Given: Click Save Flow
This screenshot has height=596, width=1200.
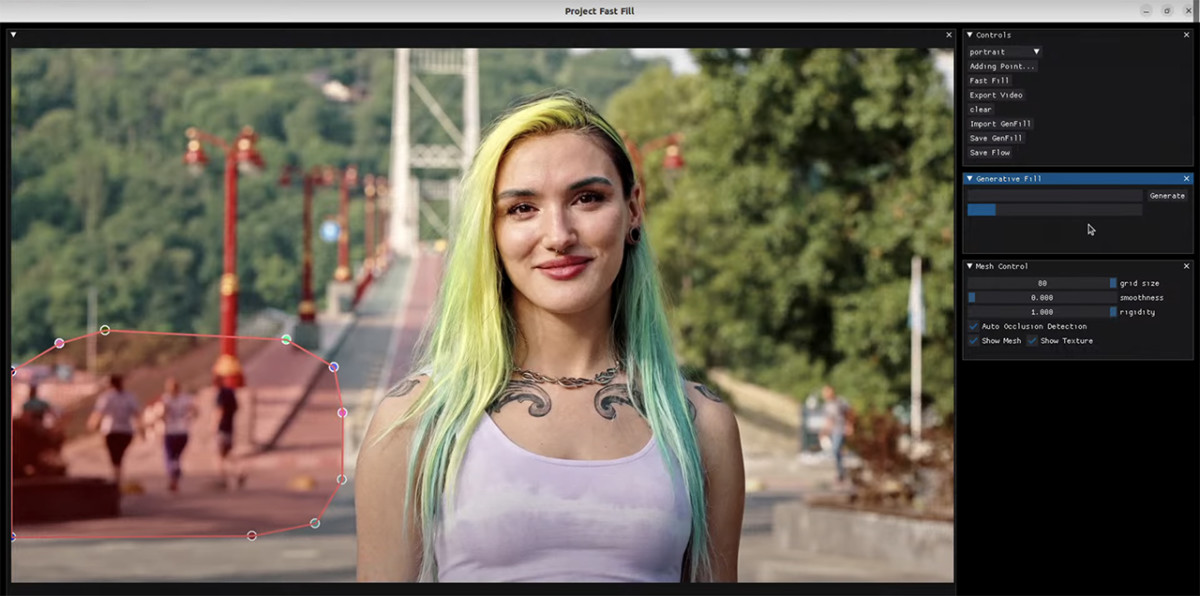Looking at the screenshot, I should [988, 152].
